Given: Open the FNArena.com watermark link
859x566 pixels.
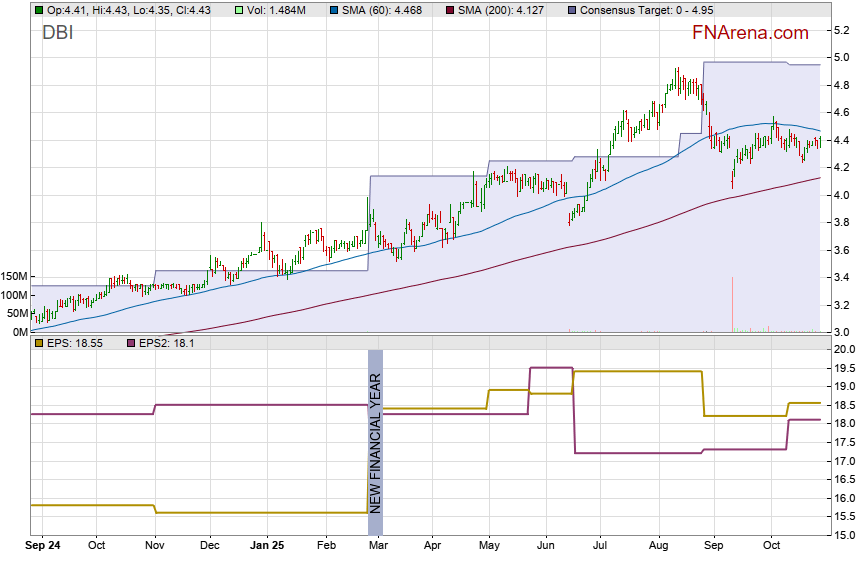Looking at the screenshot, I should coord(750,33).
